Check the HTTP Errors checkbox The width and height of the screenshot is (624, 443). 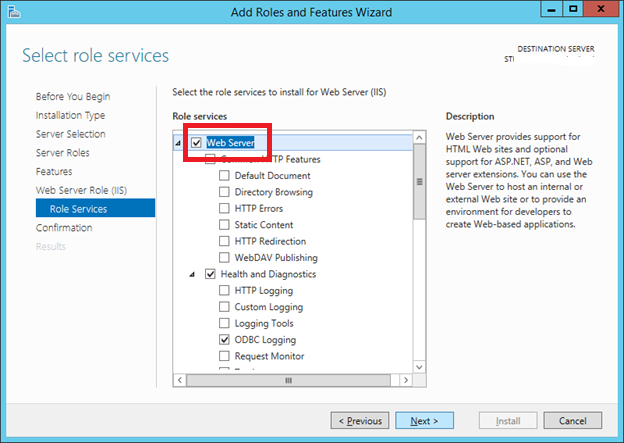(224, 208)
